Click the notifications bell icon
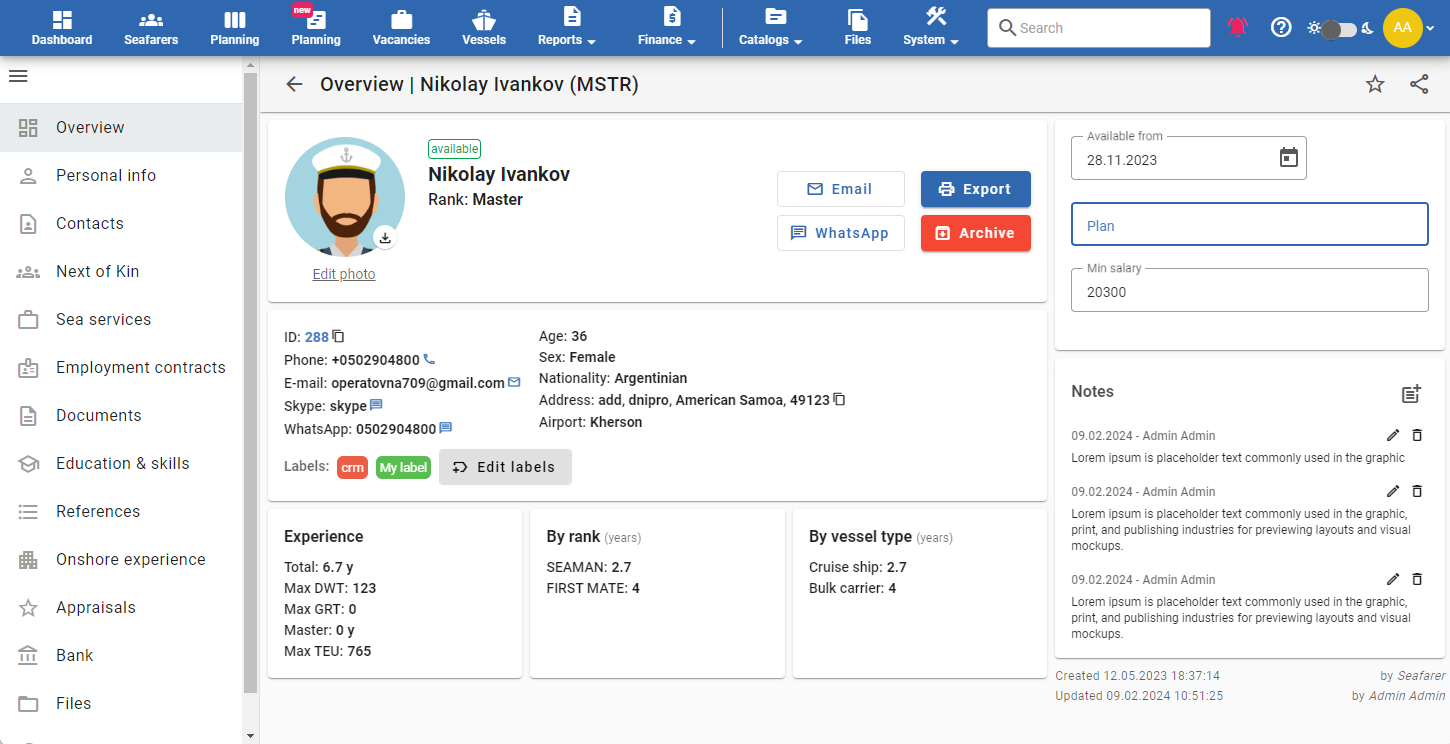 pyautogui.click(x=1238, y=28)
